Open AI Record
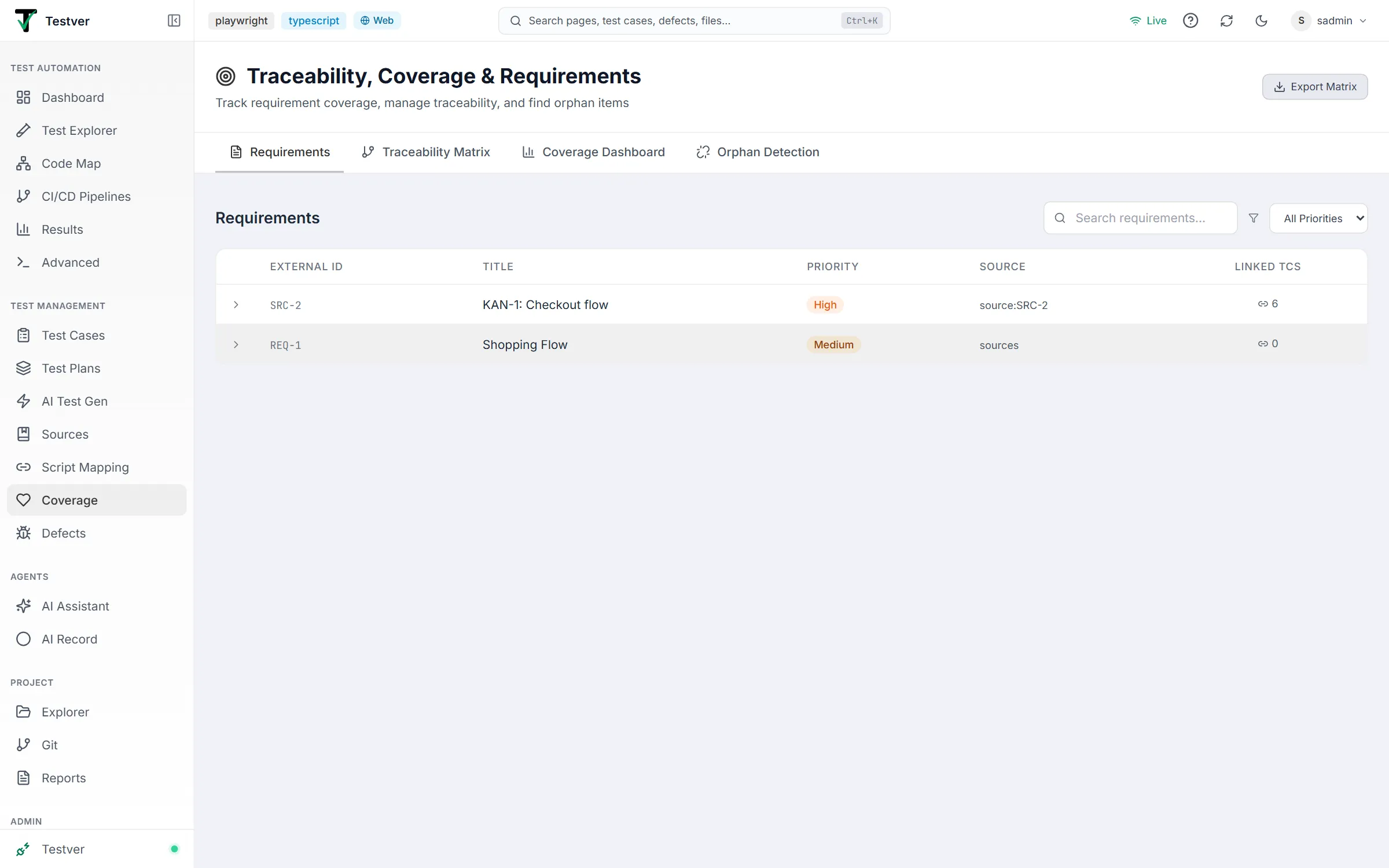 pyautogui.click(x=97, y=639)
